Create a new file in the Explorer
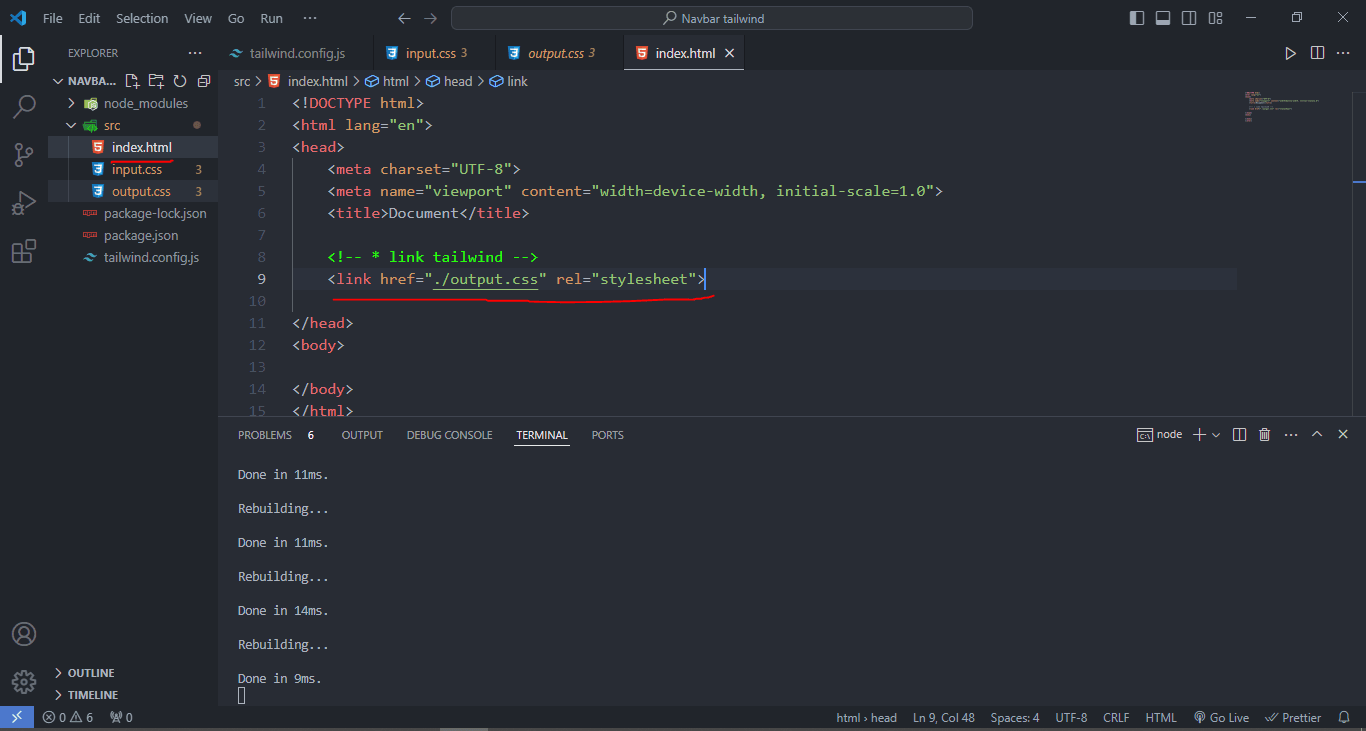Viewport: 1366px width, 731px height. click(131, 80)
